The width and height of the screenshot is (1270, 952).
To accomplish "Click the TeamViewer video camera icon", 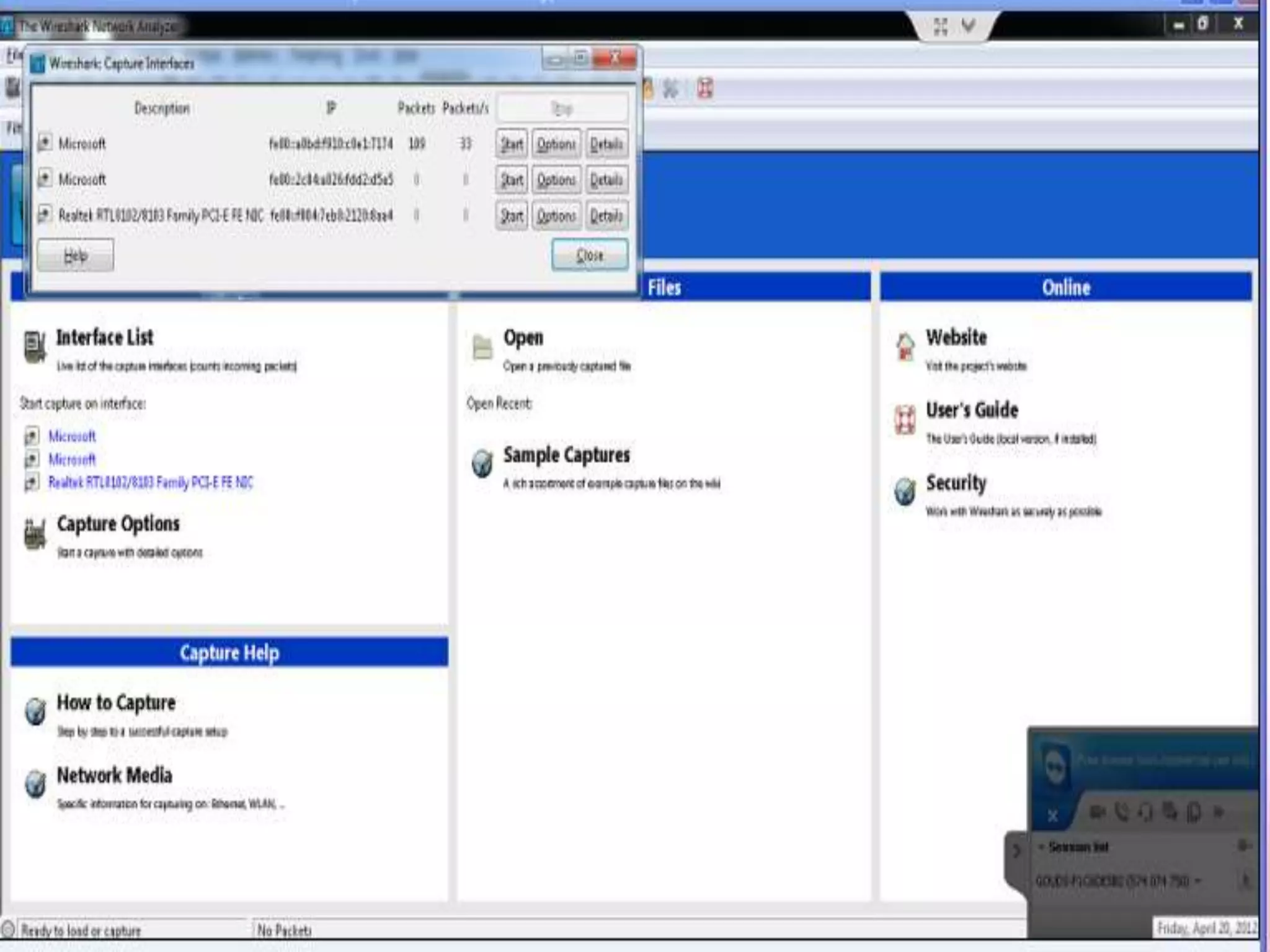I will click(x=1097, y=811).
